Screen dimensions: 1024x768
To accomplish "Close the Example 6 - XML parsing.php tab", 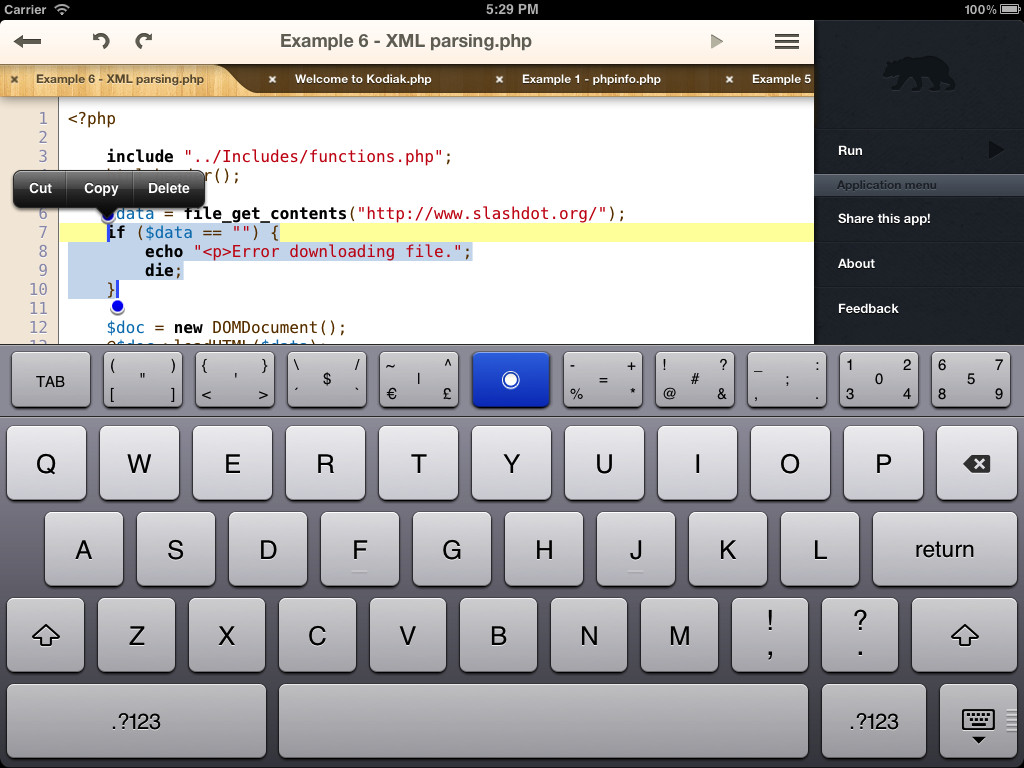I will [x=14, y=79].
